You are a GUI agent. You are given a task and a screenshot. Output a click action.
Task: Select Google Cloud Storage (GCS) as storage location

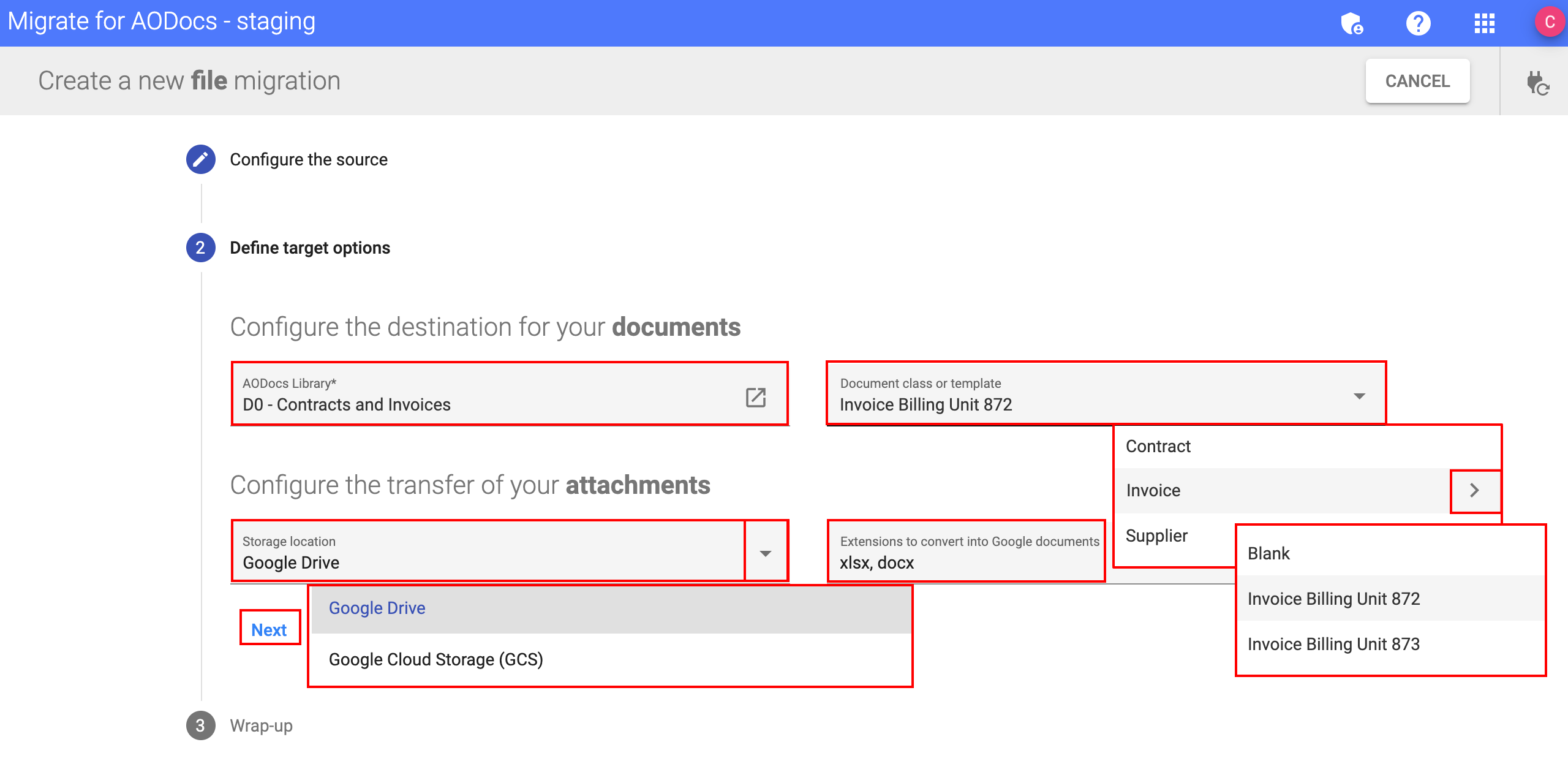click(436, 659)
